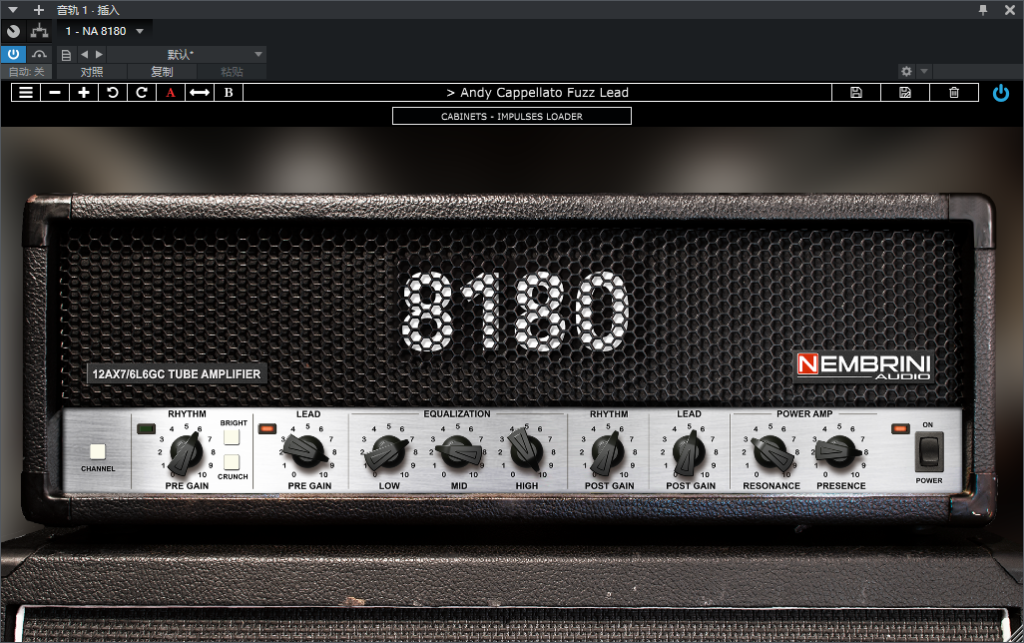Click the Lead channel red LED
The width and height of the screenshot is (1024, 643).
pyautogui.click(x=268, y=429)
